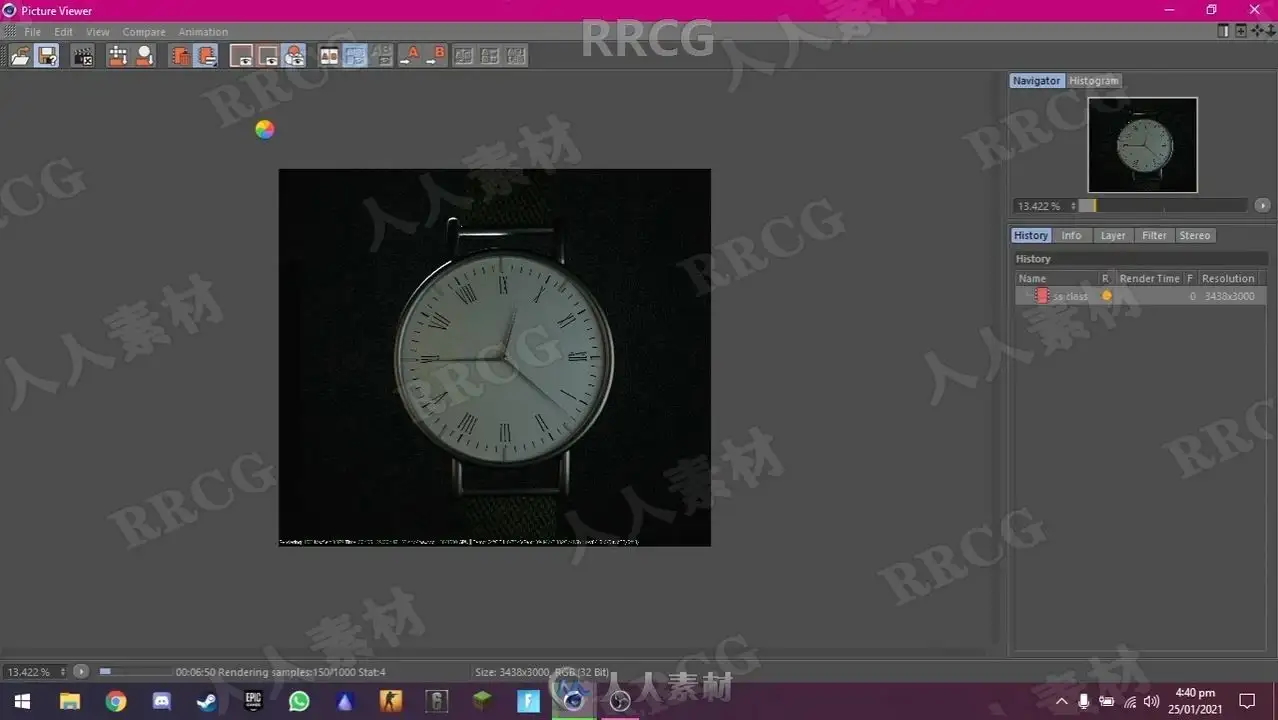Switch to the Navigator tab
Screen dimensions: 1278x720
1036,81
